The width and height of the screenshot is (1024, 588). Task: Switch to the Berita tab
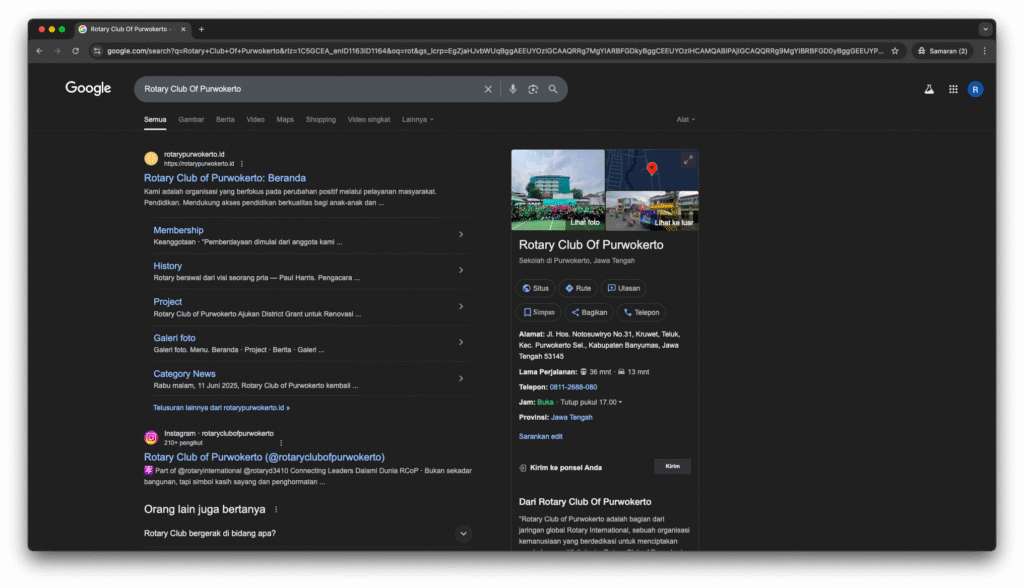point(225,119)
